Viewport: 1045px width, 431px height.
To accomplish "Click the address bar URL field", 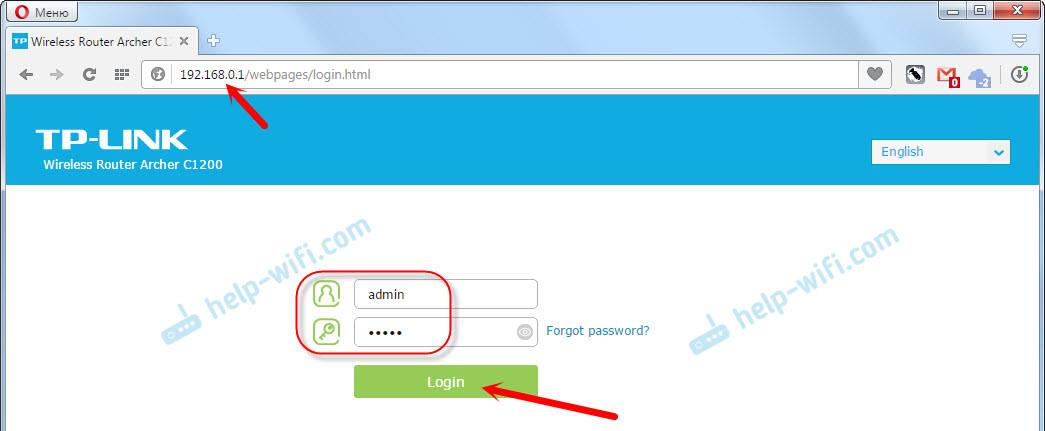I will coord(515,75).
